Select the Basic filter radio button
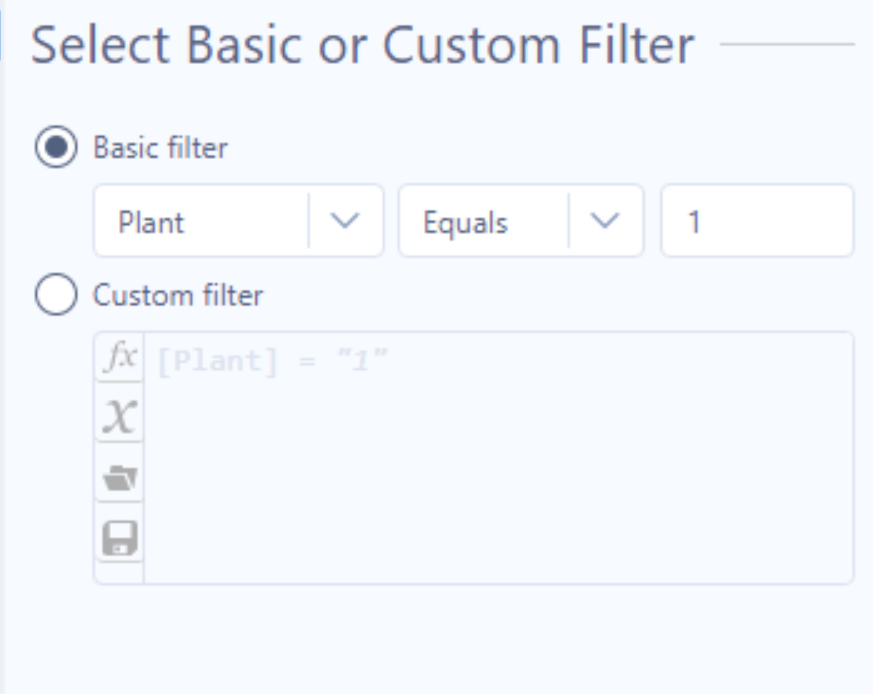Image resolution: width=873 pixels, height=694 pixels. click(x=56, y=147)
